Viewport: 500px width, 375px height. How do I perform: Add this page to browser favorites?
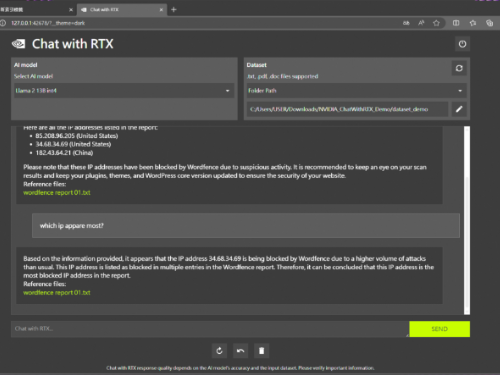tap(436, 23)
